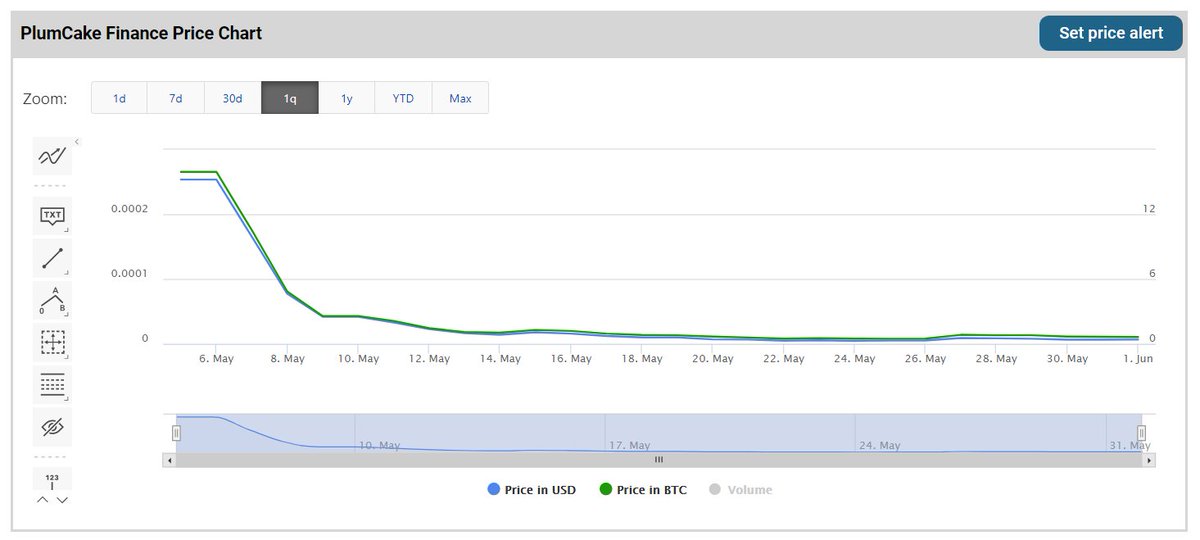Click the toolbar up arrow
This screenshot has width=1200, height=540.
pyautogui.click(x=42, y=500)
